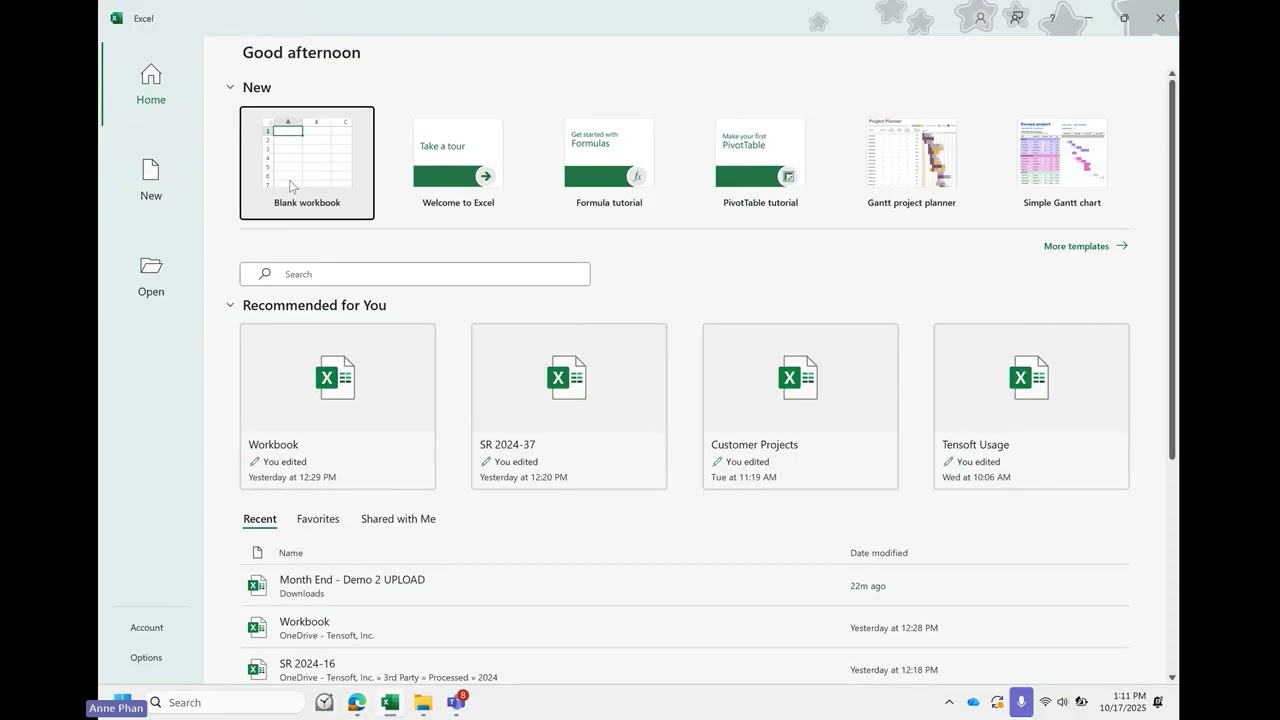Open SR 2024-16 from the recent list
1280x720 pixels.
685,668
